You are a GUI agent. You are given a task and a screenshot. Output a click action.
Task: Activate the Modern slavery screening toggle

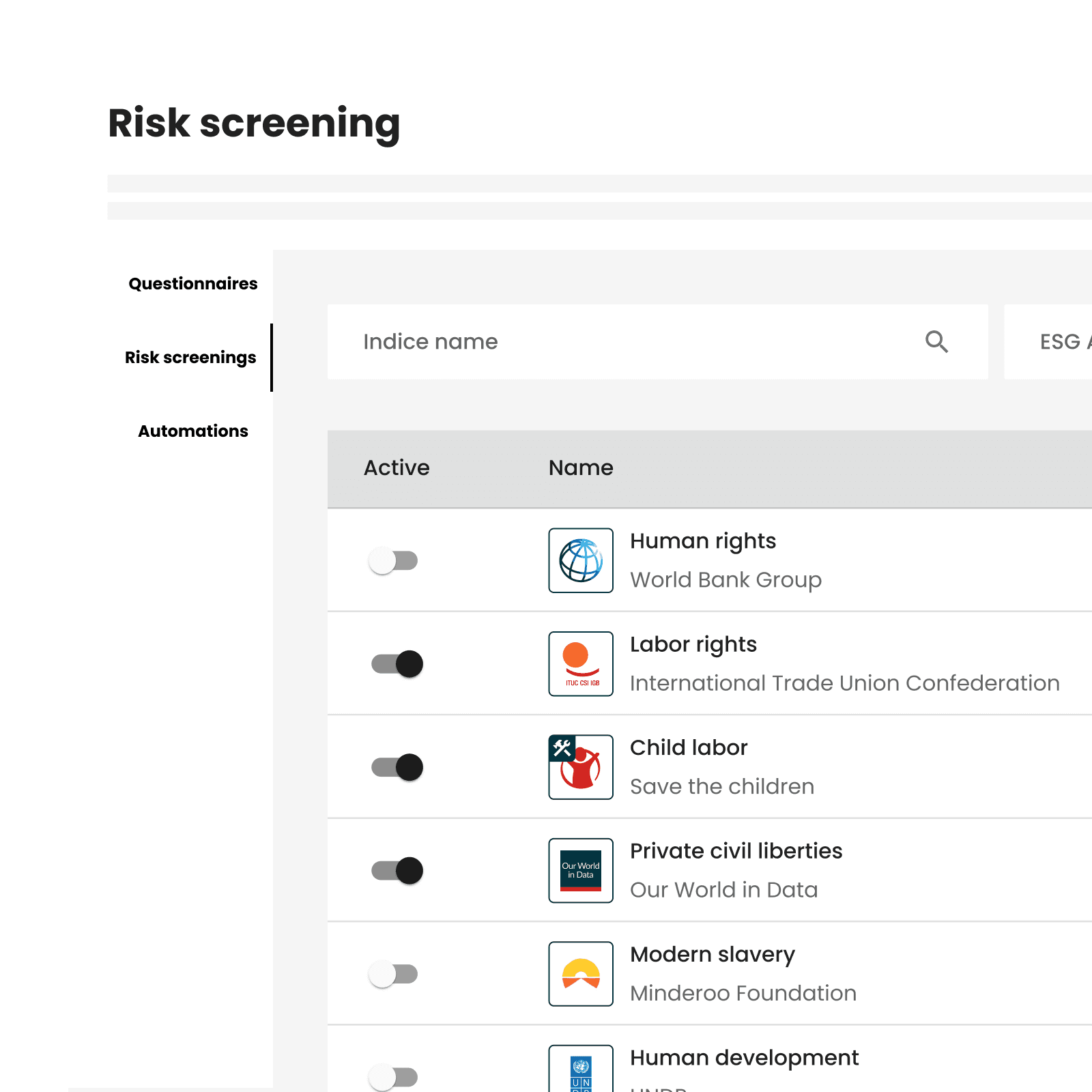click(394, 974)
